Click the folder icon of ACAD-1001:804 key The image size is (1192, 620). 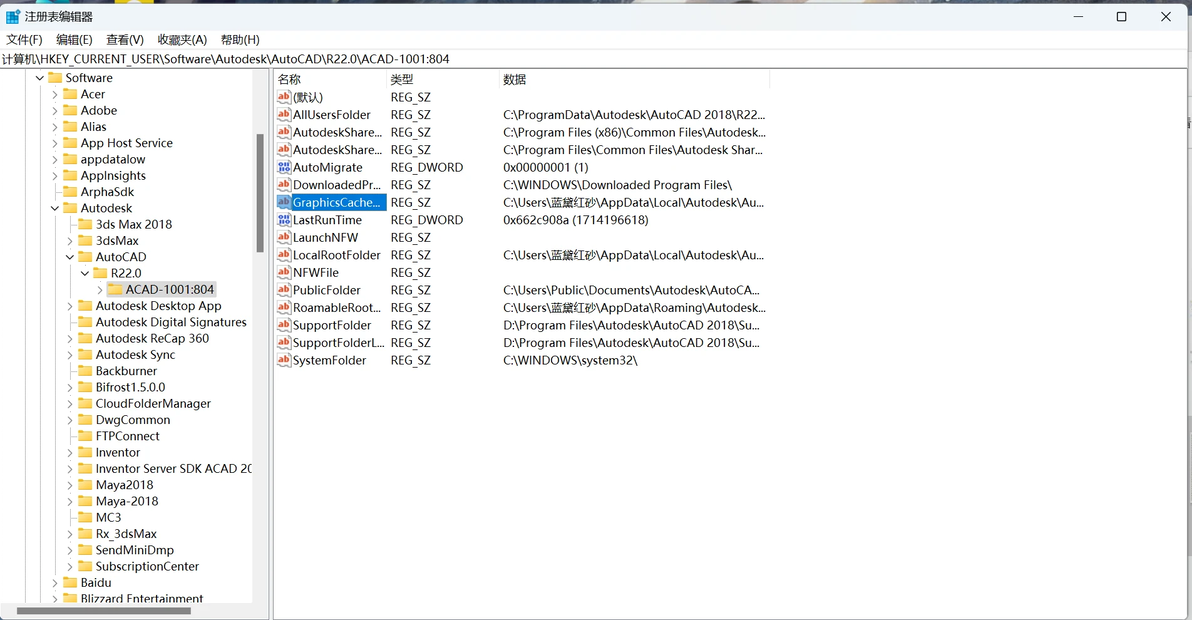click(115, 289)
